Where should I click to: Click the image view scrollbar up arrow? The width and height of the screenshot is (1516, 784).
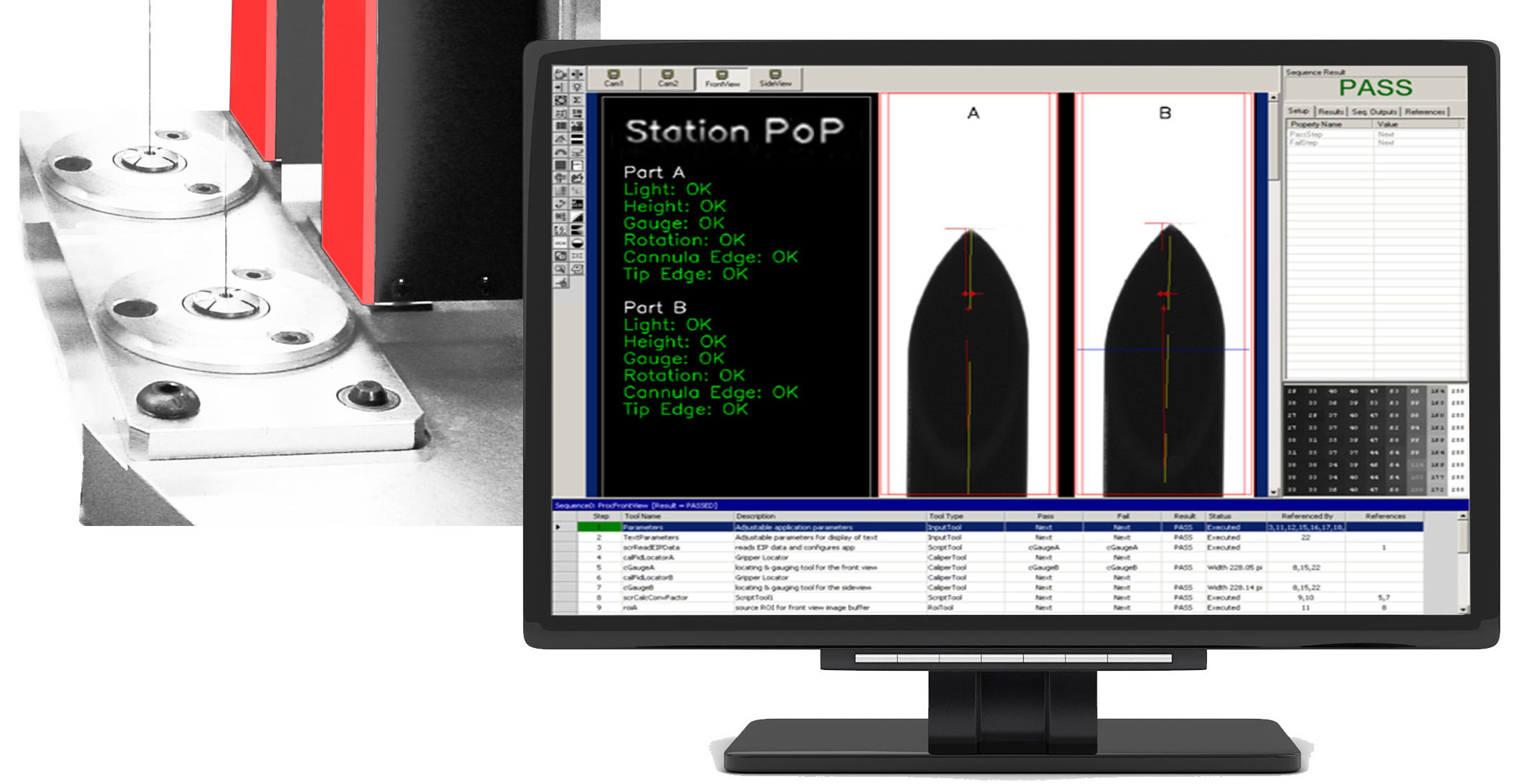click(x=1274, y=97)
